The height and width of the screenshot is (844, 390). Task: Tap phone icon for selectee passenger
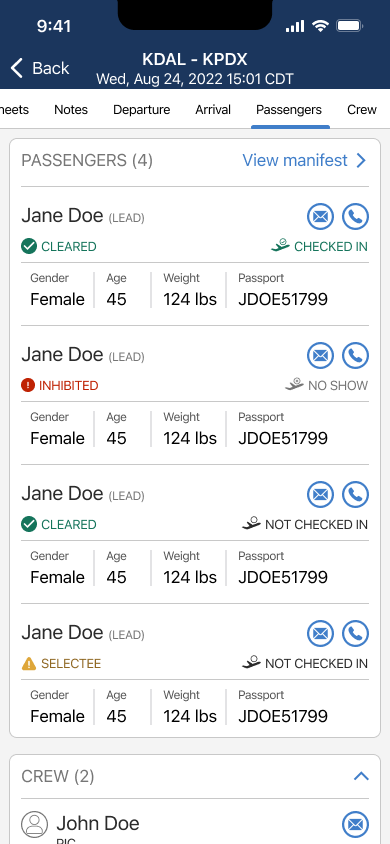[x=356, y=634]
